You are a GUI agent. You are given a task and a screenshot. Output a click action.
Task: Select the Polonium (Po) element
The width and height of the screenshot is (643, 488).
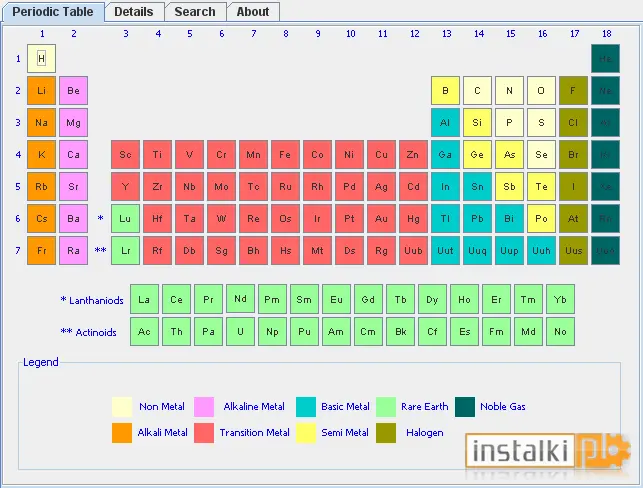pos(541,219)
